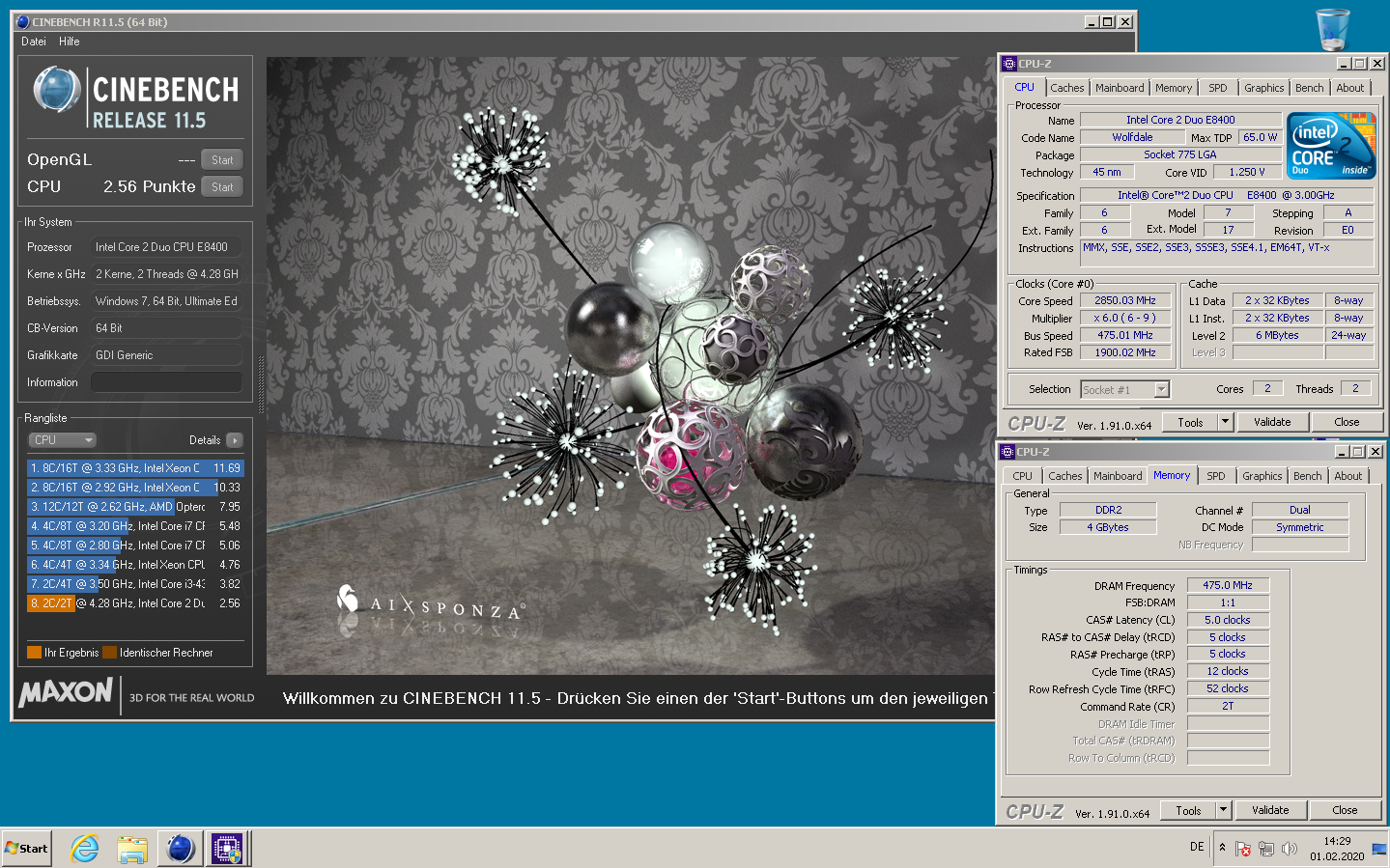Select ranking entry 4 with score 5.48
The image size is (1390, 868).
[135, 526]
